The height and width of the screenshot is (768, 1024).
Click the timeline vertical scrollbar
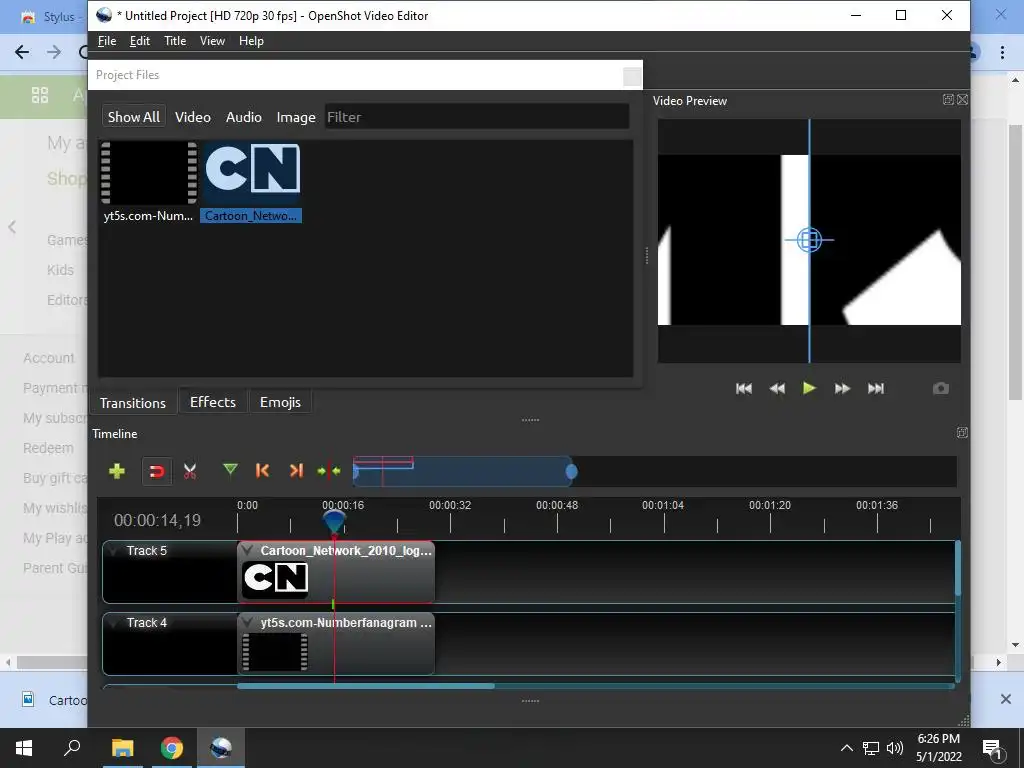pyautogui.click(x=958, y=568)
